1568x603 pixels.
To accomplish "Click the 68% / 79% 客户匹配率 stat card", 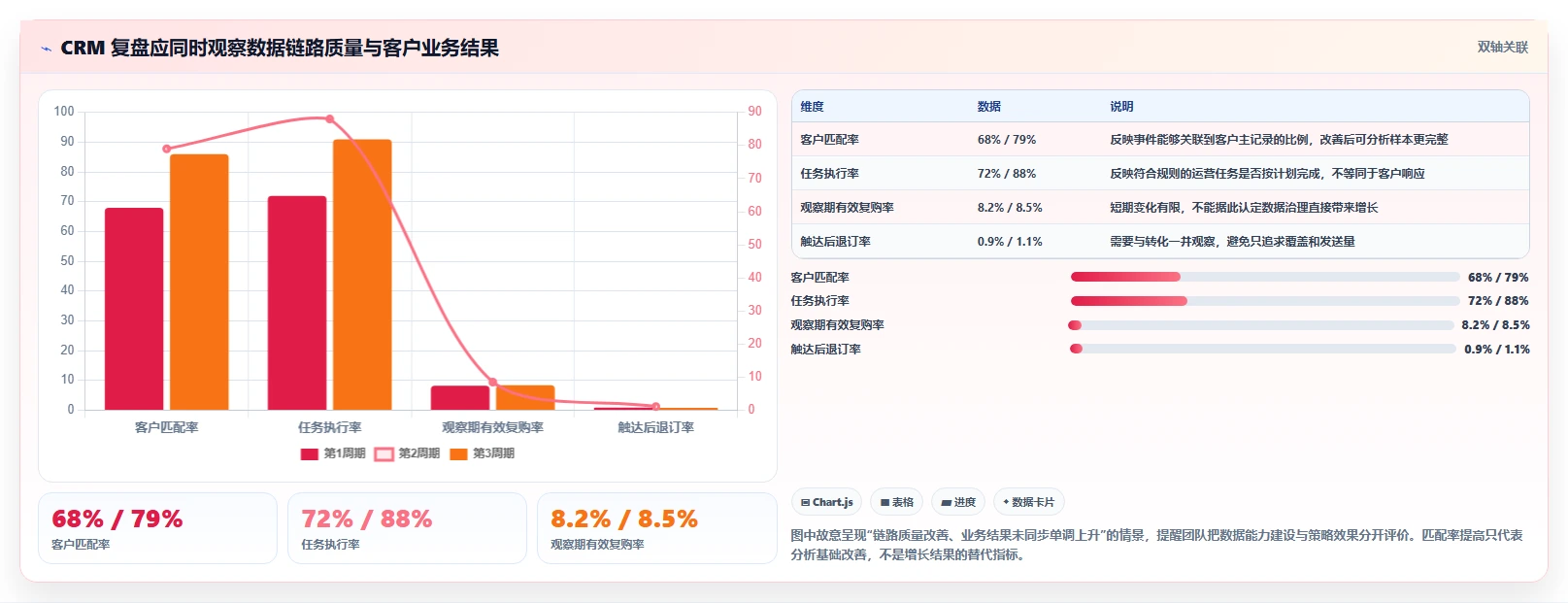I will coord(157,528).
